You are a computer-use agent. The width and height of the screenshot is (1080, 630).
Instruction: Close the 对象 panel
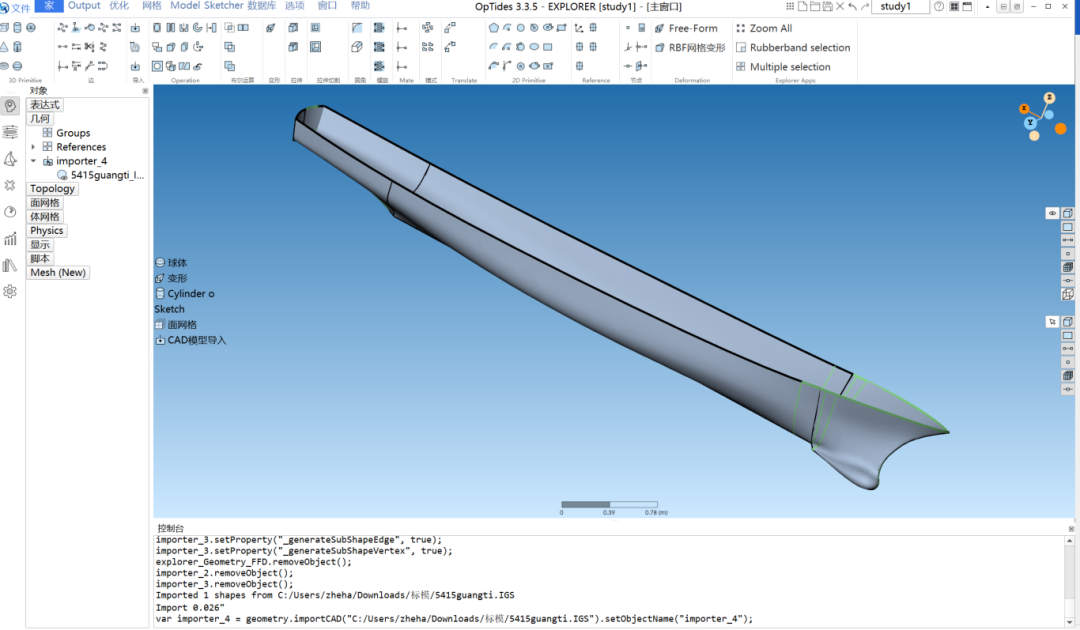[145, 91]
